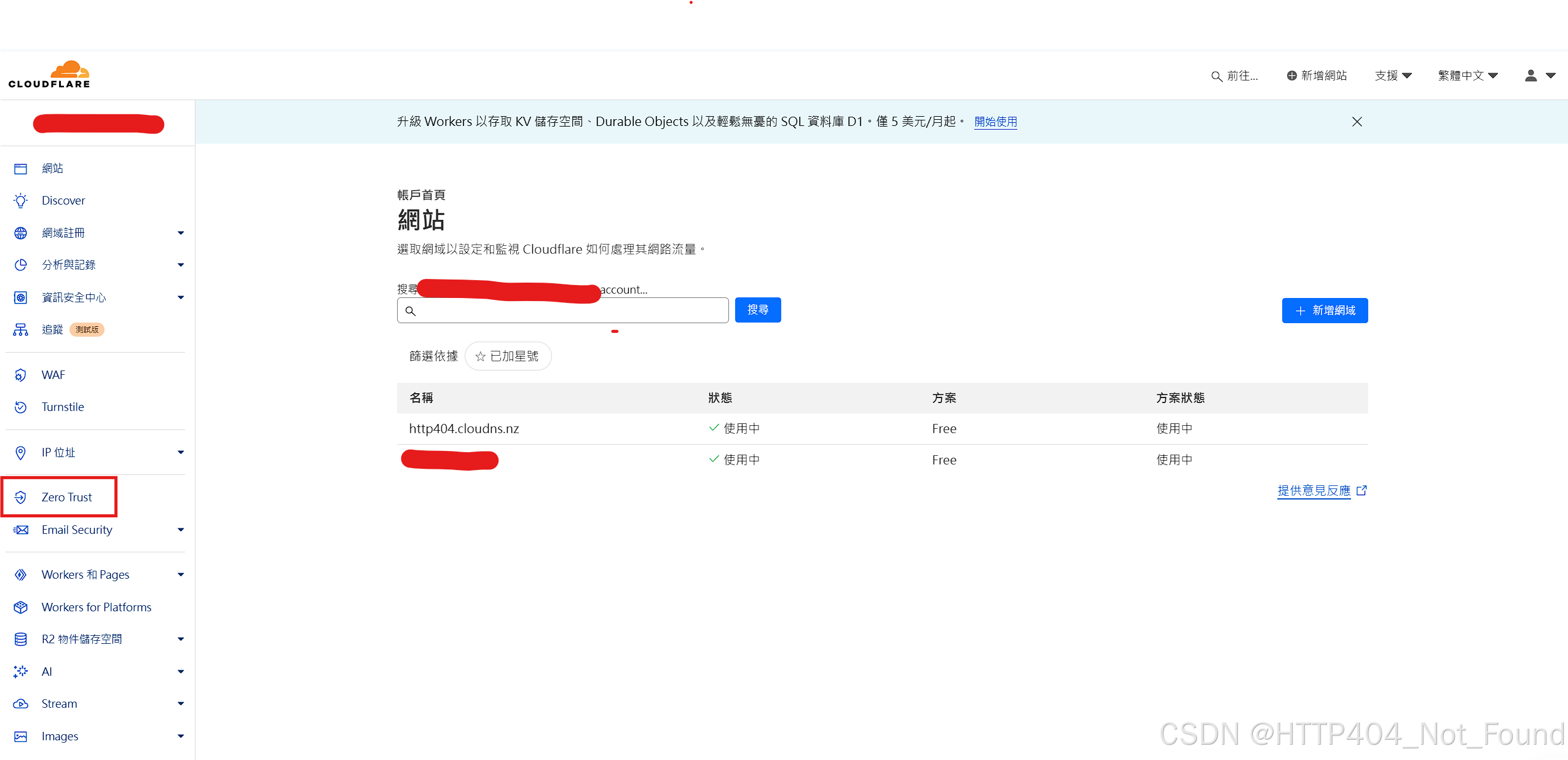Open the Images section
The height and width of the screenshot is (760, 1568).
coord(60,735)
